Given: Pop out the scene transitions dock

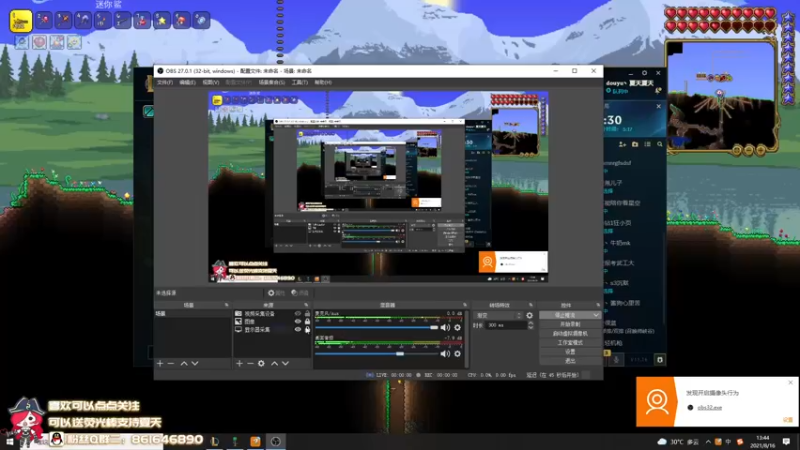Looking at the screenshot, I should click(531, 305).
